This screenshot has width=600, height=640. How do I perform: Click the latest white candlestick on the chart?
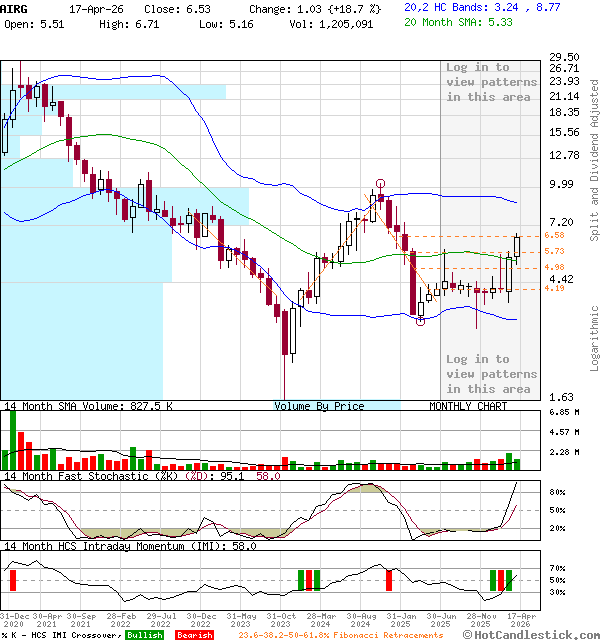tap(518, 247)
